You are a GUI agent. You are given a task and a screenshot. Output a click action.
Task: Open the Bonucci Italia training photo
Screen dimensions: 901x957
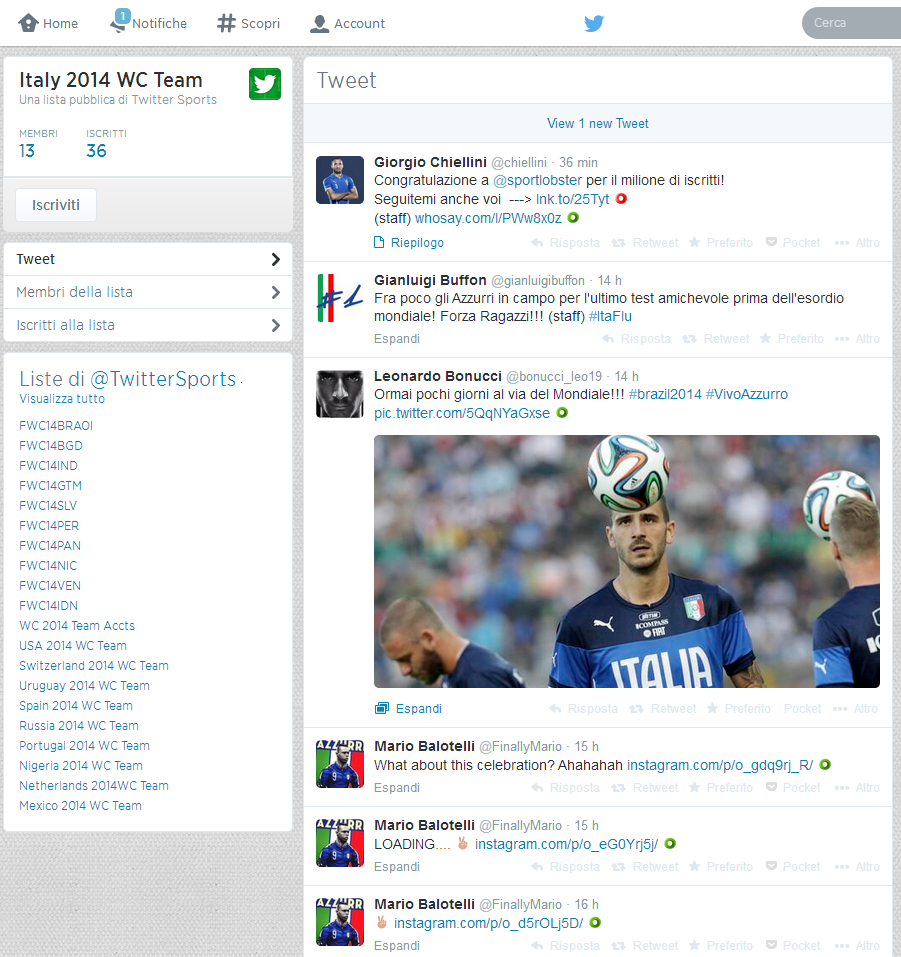627,562
